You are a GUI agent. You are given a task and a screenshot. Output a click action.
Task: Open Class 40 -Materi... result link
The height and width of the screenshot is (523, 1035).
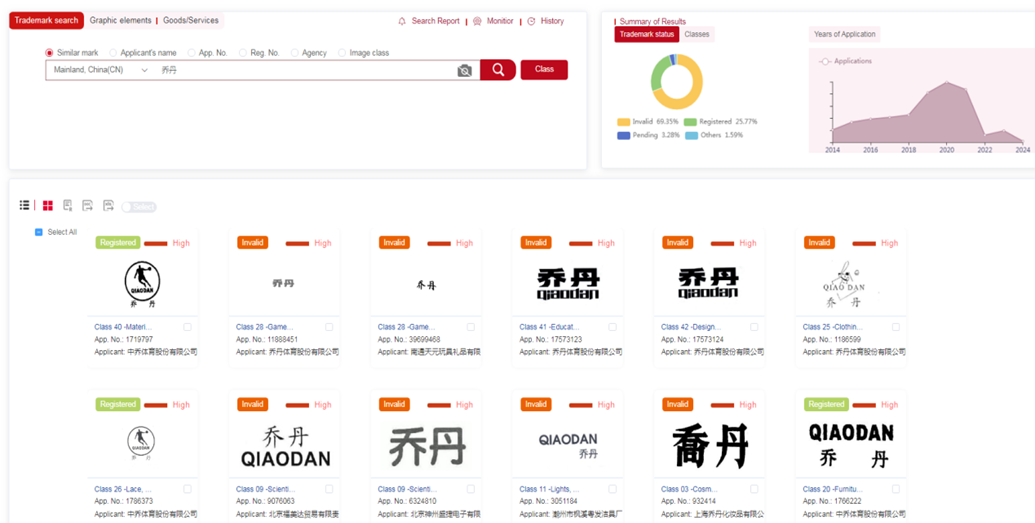click(x=123, y=327)
